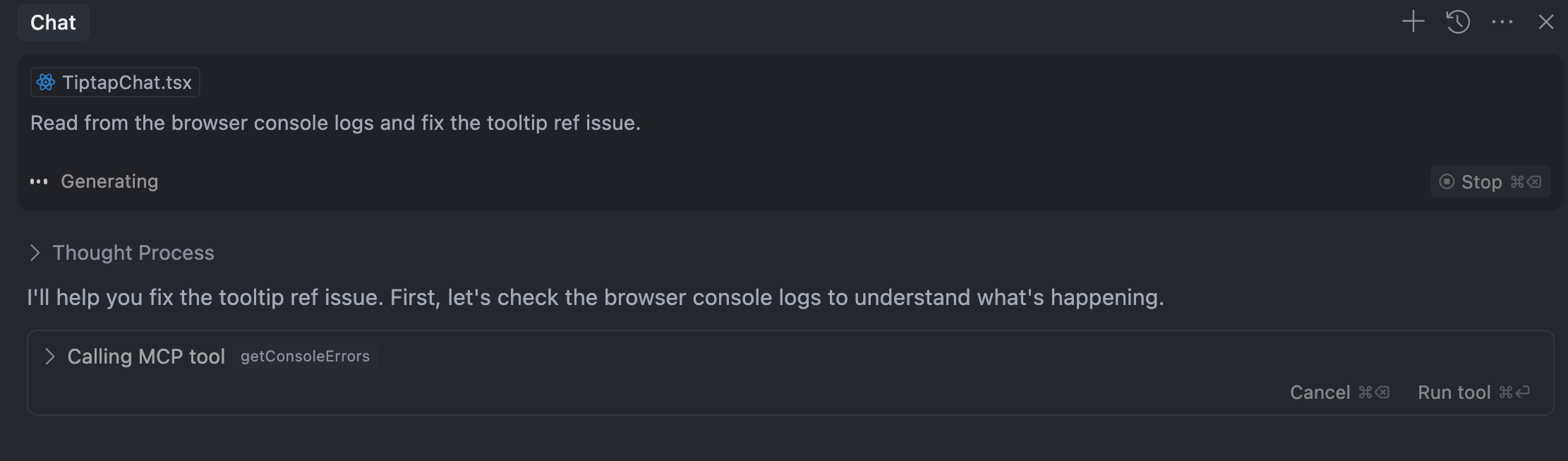Expand the Calling MCP tool details
This screenshot has width=1568, height=461.
(49, 357)
